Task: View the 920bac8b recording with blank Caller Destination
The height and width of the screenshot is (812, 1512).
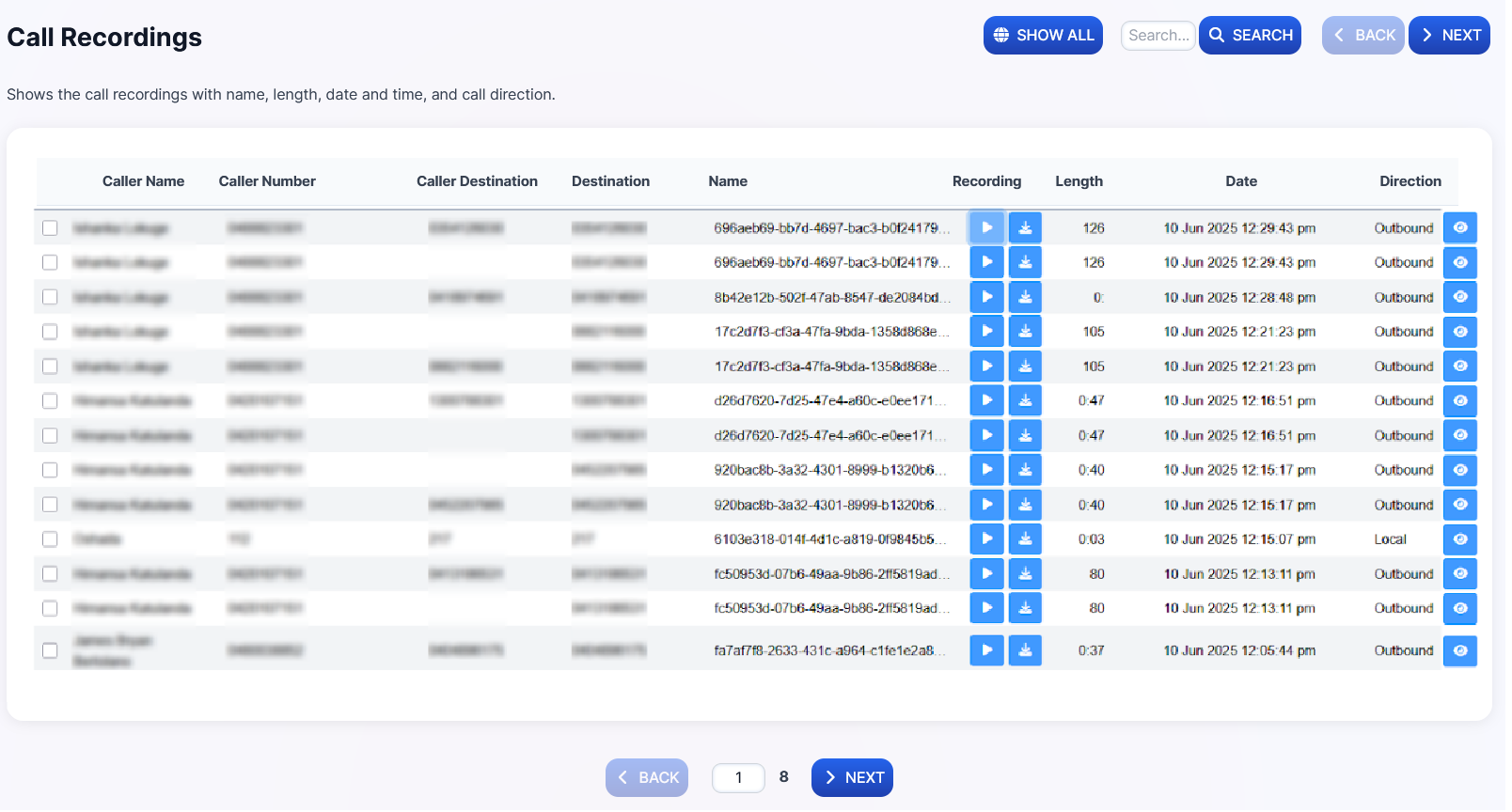Action: coord(1459,470)
